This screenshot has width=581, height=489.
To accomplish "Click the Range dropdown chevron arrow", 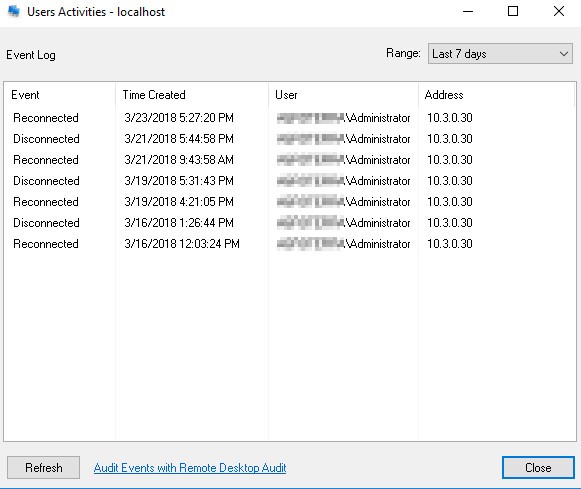I will click(564, 54).
